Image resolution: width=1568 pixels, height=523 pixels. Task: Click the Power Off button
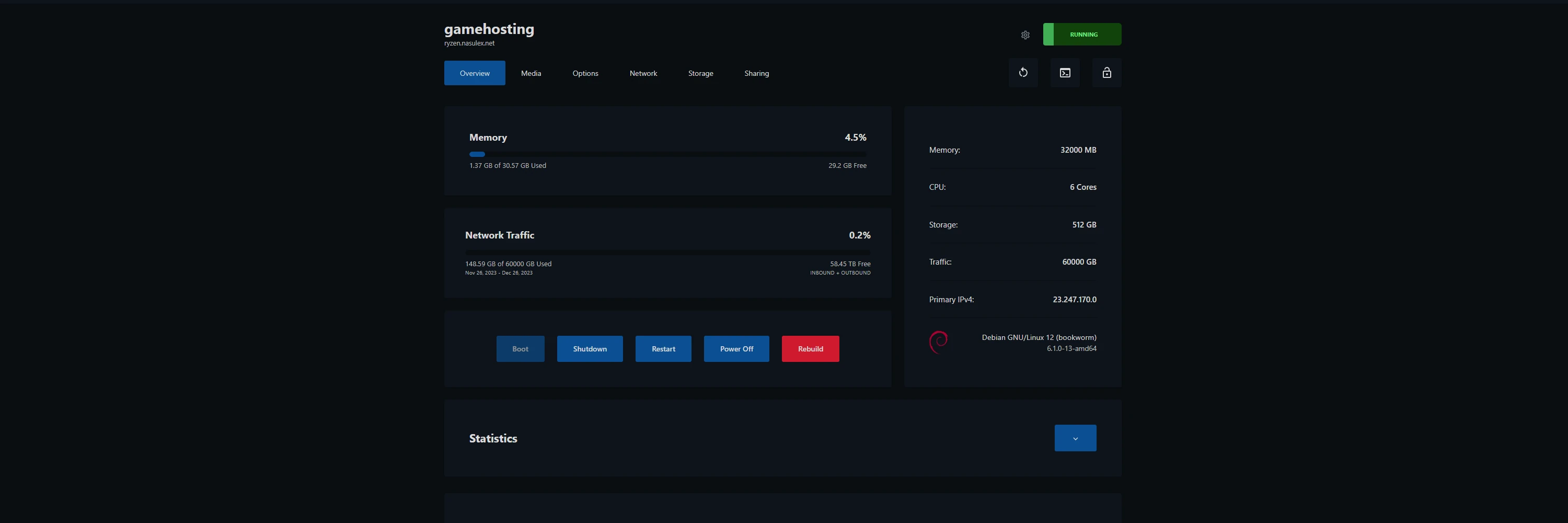[736, 348]
